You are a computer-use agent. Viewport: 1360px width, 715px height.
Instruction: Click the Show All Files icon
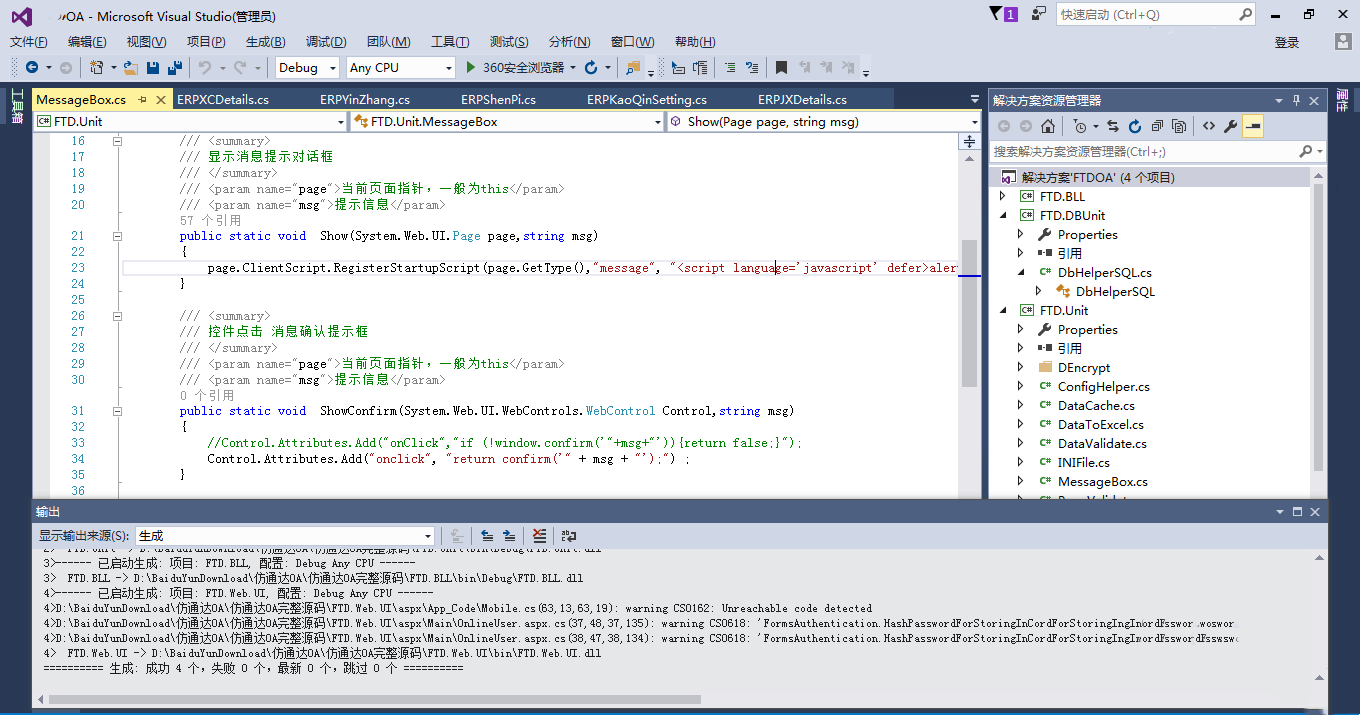(1179, 126)
